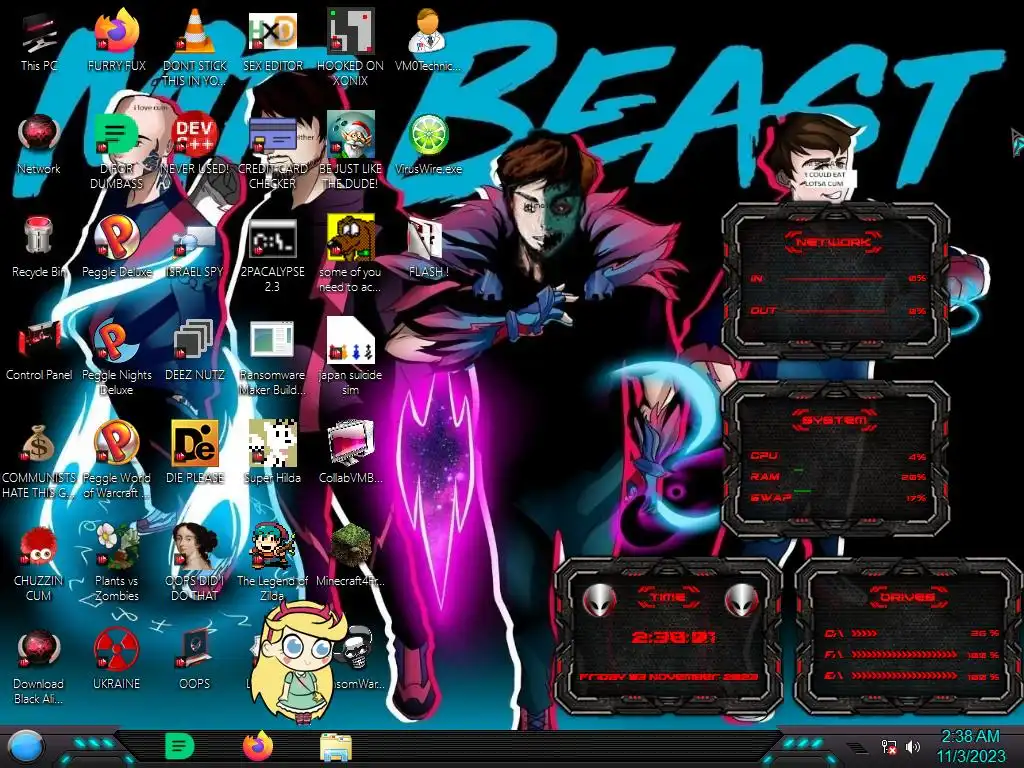The image size is (1024, 768).
Task: Open File Explorer from the taskbar
Action: click(336, 748)
